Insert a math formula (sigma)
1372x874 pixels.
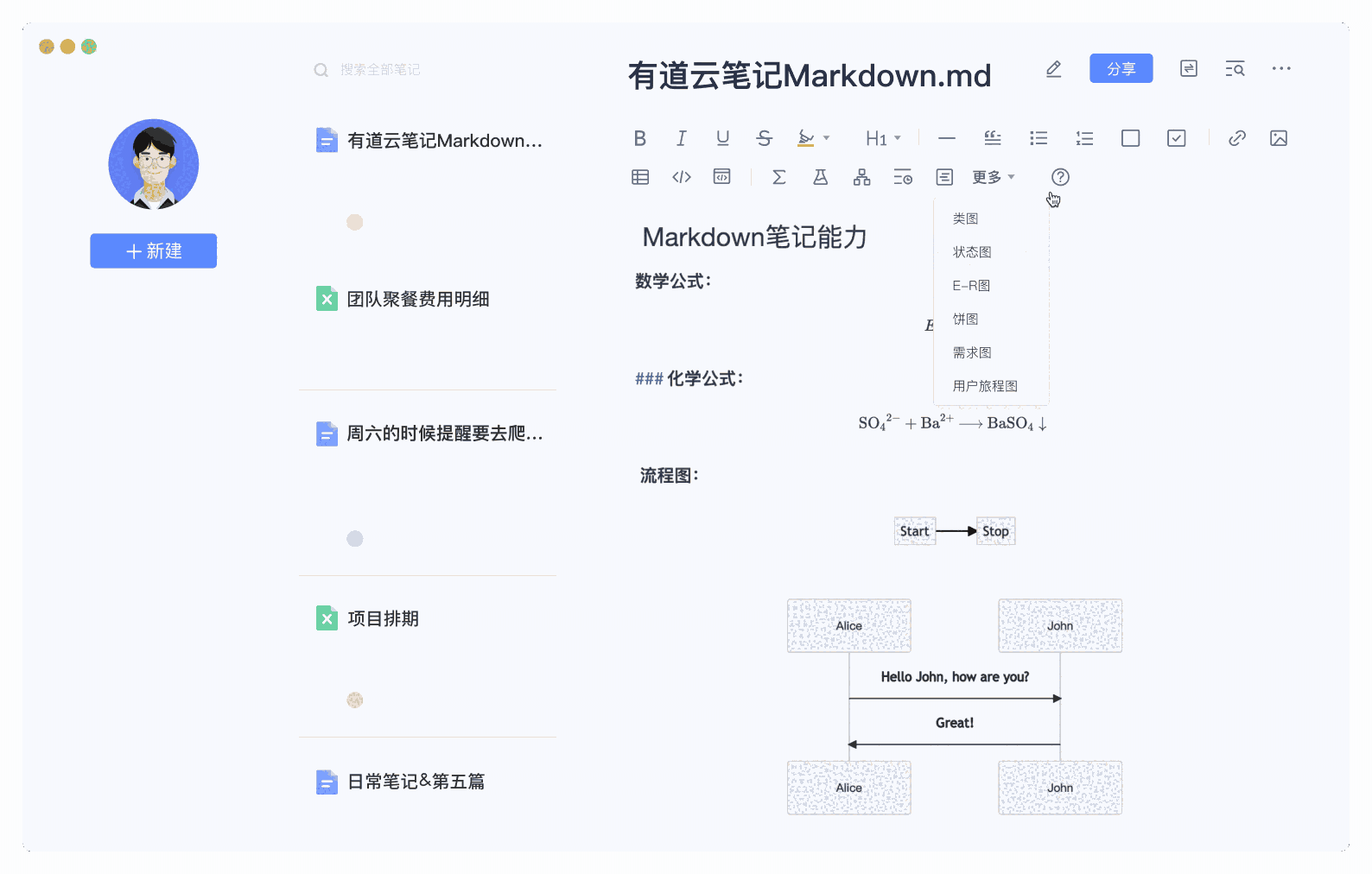click(x=778, y=177)
